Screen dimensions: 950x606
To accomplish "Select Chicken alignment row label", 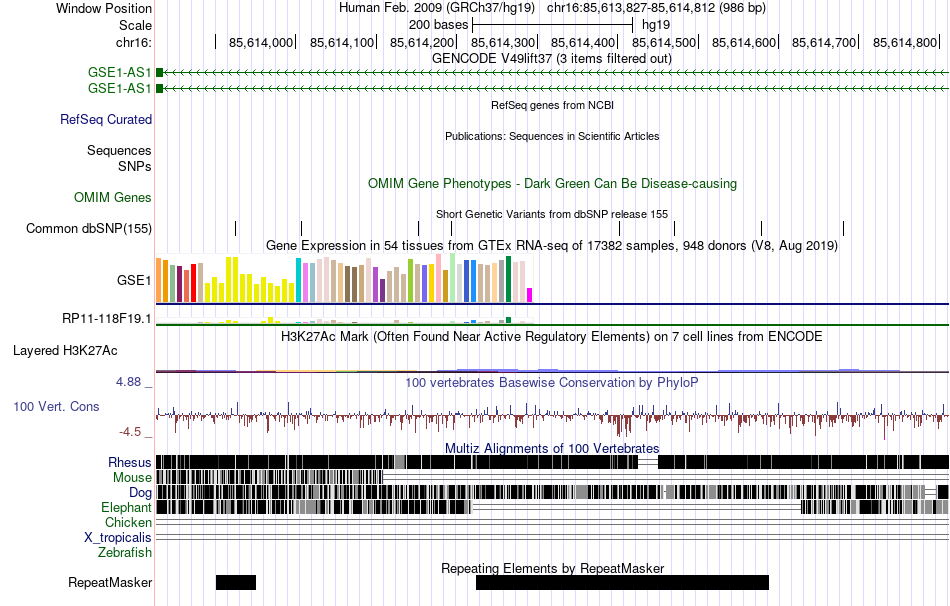I will pos(128,522).
